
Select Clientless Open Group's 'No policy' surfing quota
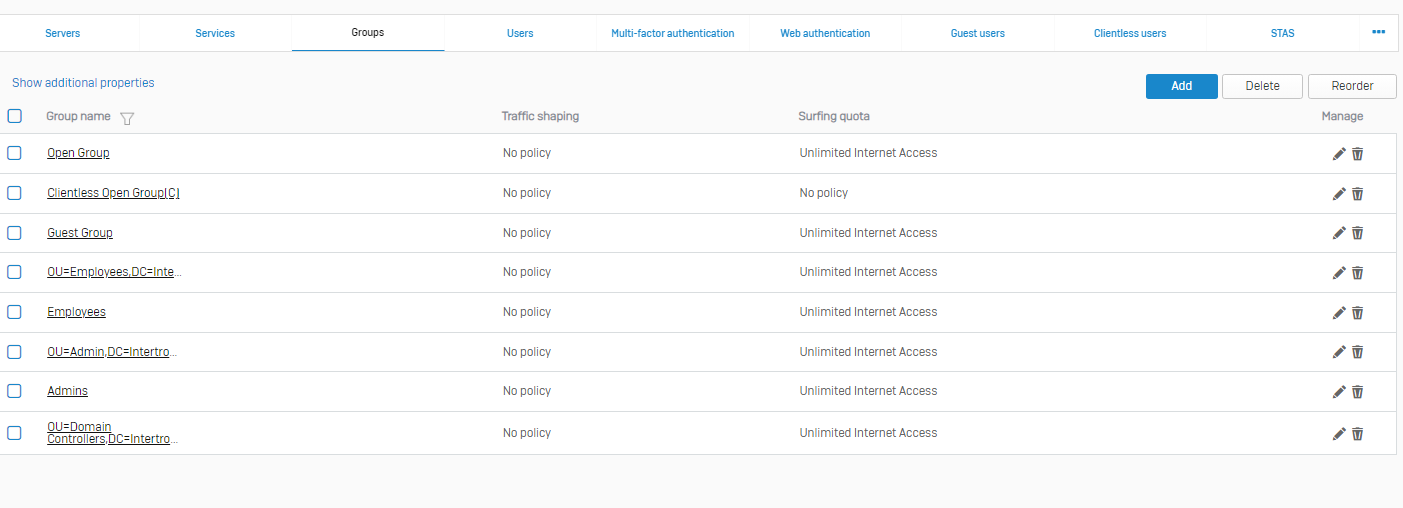pos(824,193)
